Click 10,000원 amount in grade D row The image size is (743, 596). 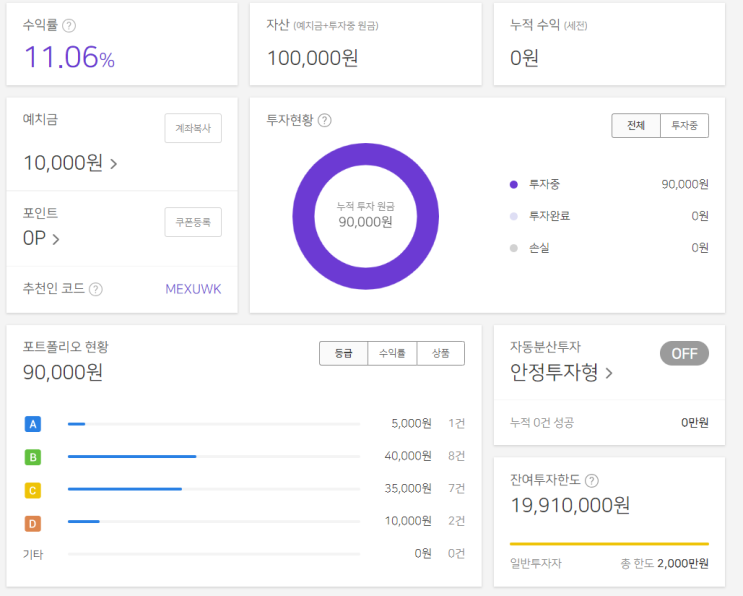click(408, 521)
